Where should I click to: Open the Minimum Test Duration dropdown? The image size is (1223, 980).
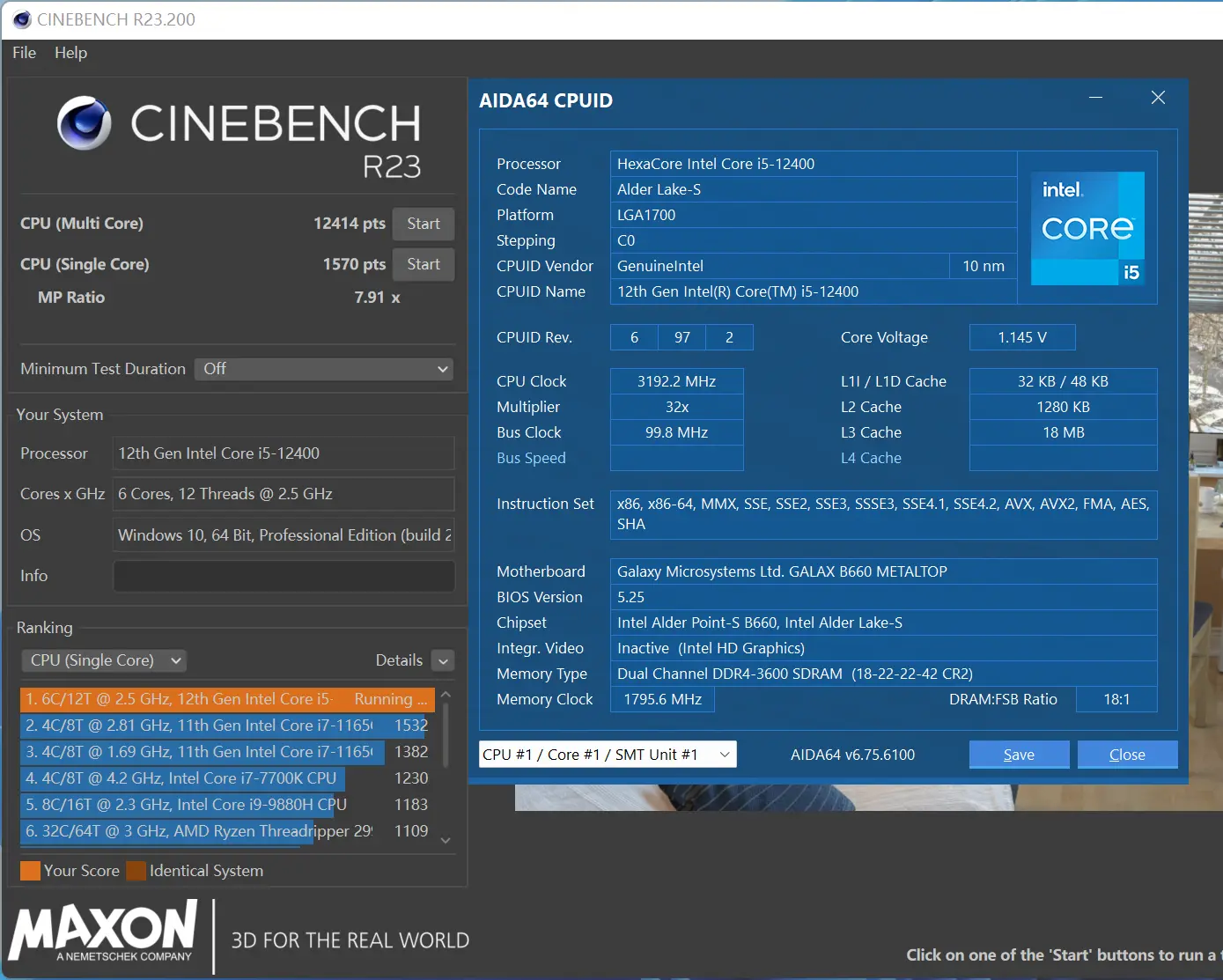pyautogui.click(x=324, y=369)
